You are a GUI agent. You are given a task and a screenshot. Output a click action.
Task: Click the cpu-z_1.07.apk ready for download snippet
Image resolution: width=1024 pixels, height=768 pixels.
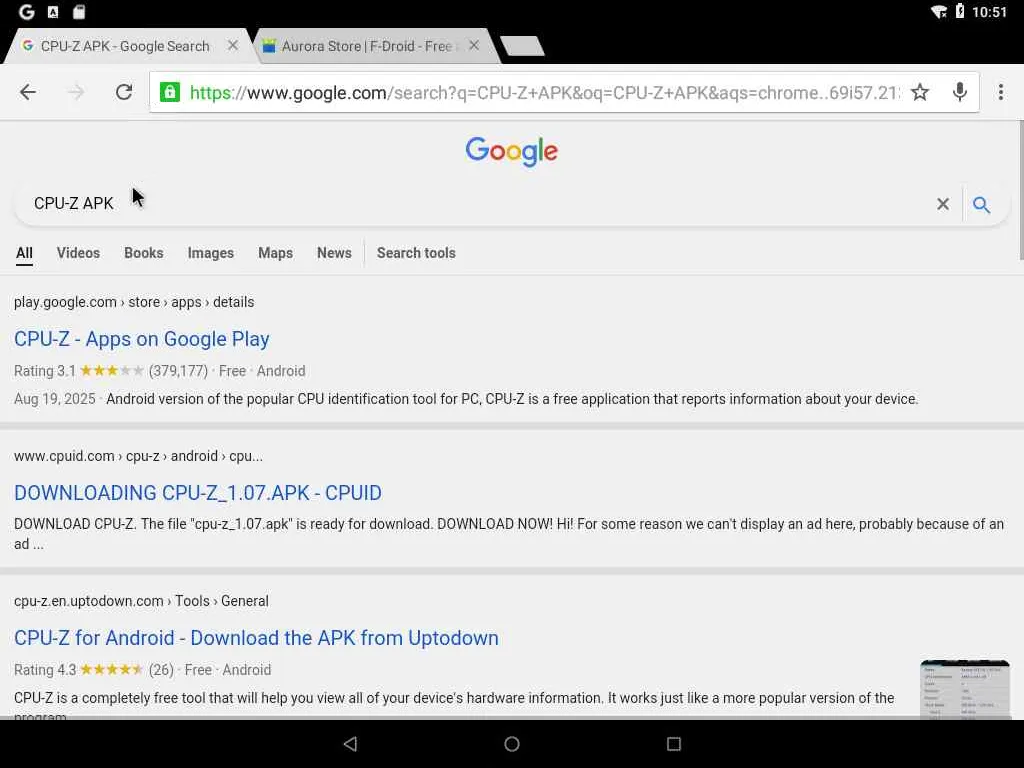coord(509,534)
